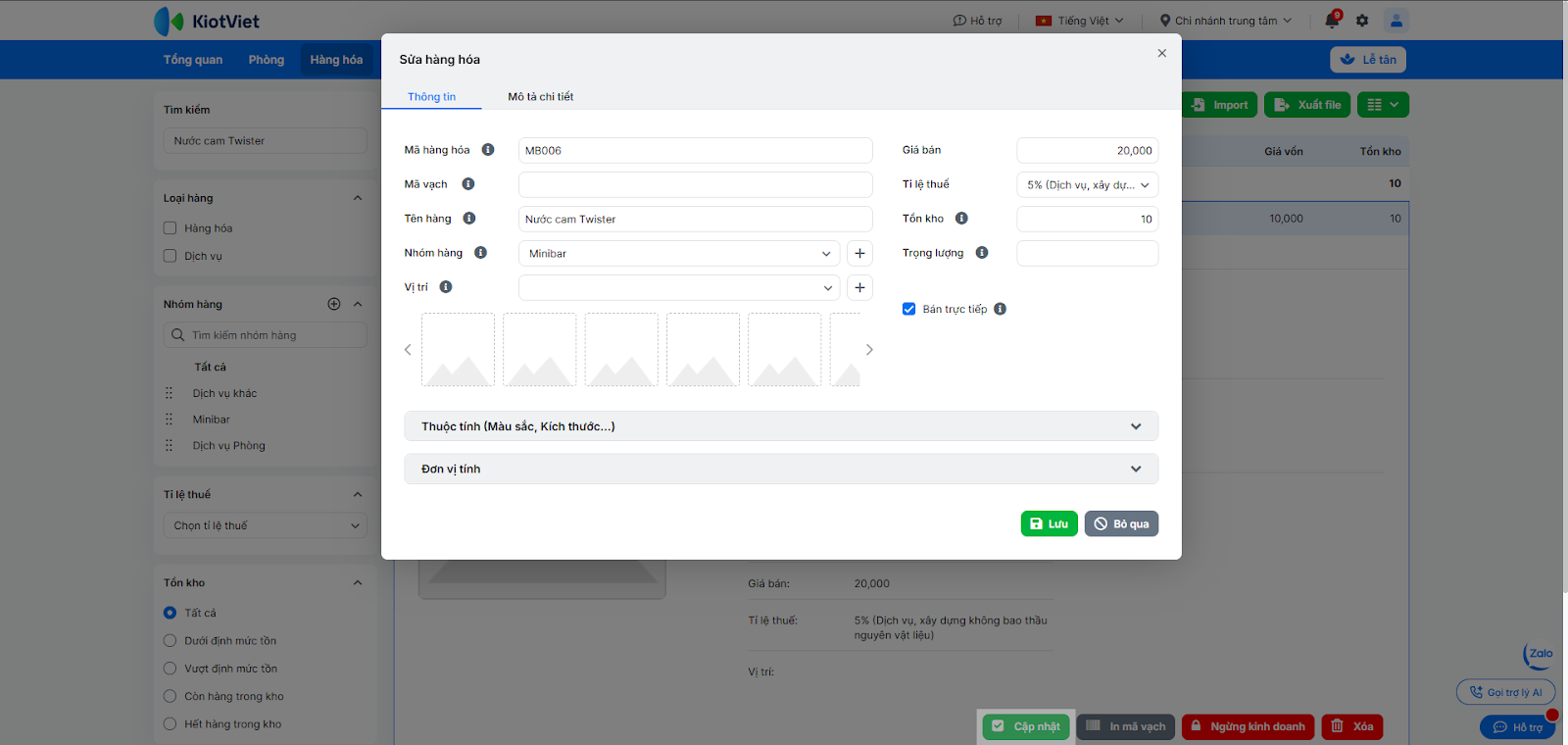This screenshot has width=1568, height=745.
Task: Open the Hỗ trợ link in top bar
Action: [977, 21]
